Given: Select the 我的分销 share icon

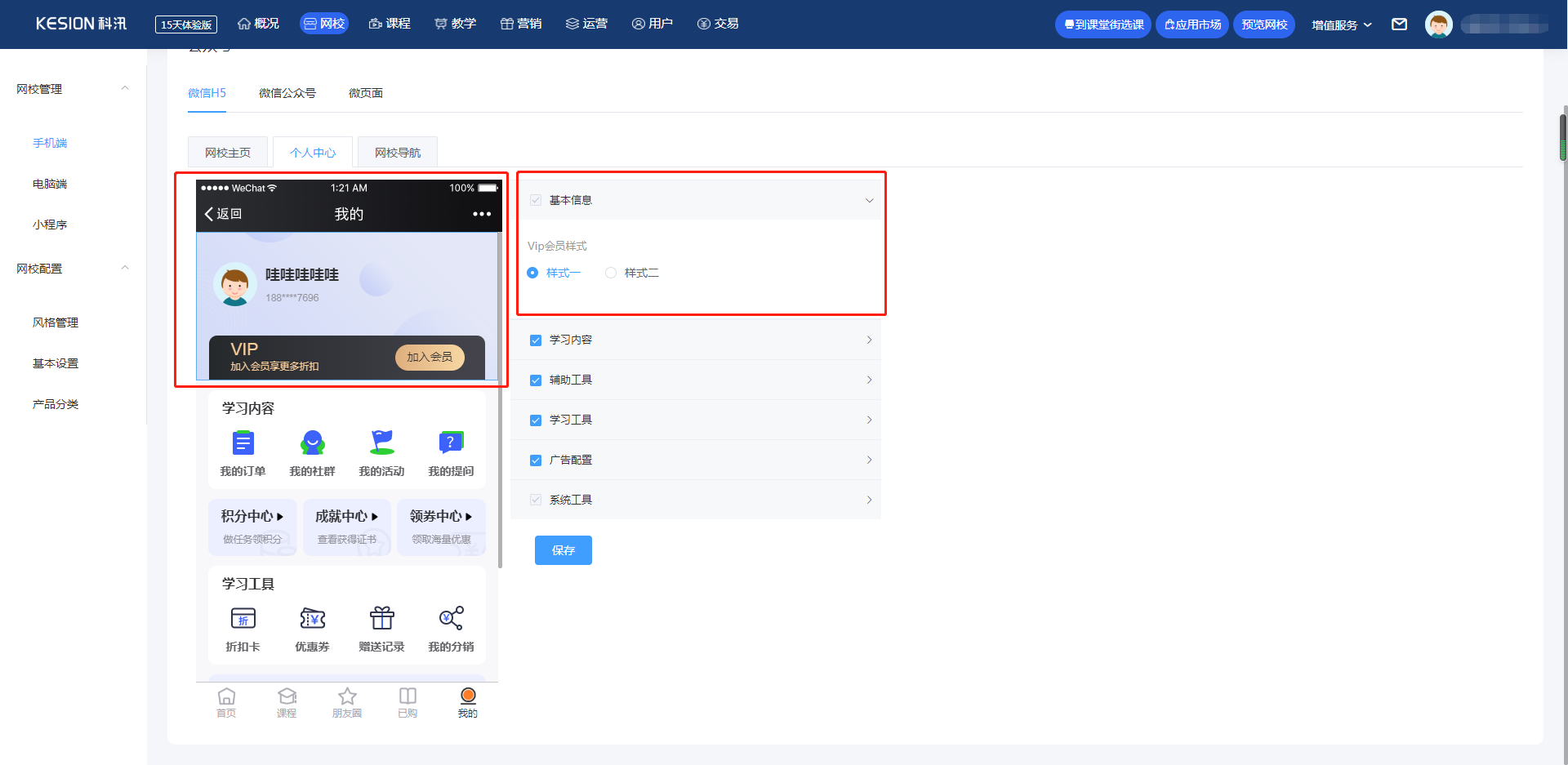Looking at the screenshot, I should pos(451,618).
